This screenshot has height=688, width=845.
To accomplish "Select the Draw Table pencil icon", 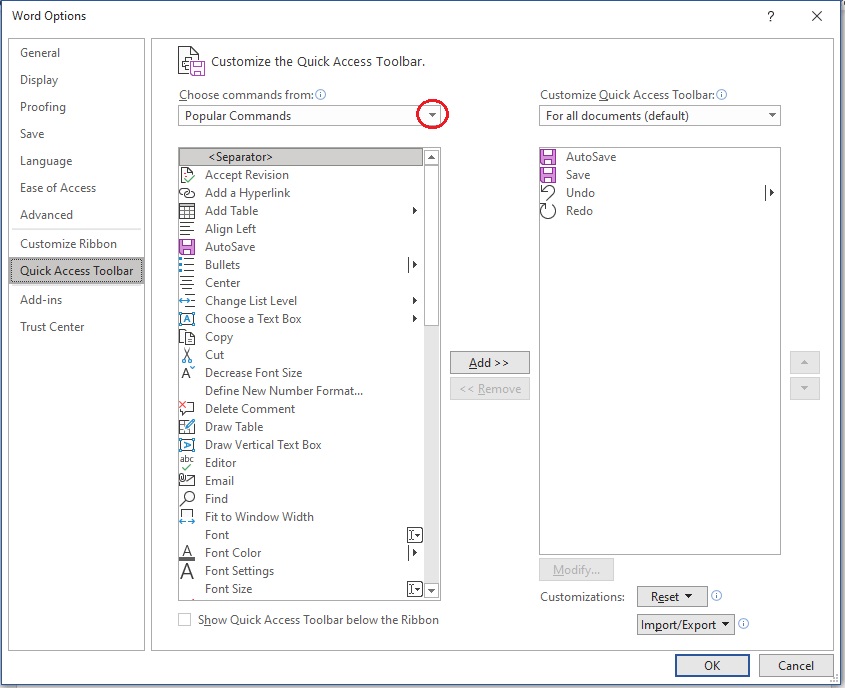I will [x=187, y=427].
